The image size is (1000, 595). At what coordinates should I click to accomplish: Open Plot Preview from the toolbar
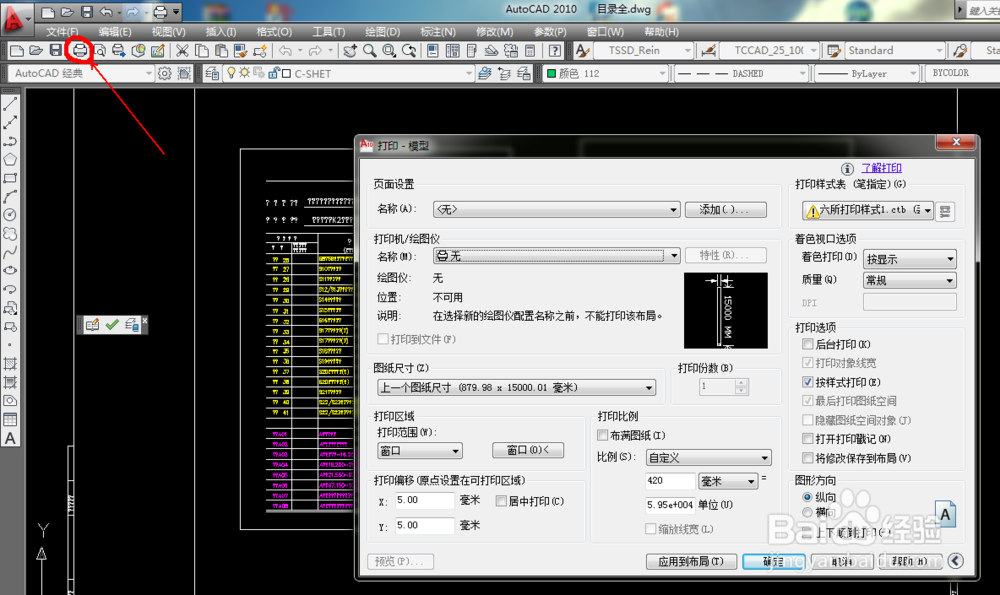pyautogui.click(x=99, y=50)
